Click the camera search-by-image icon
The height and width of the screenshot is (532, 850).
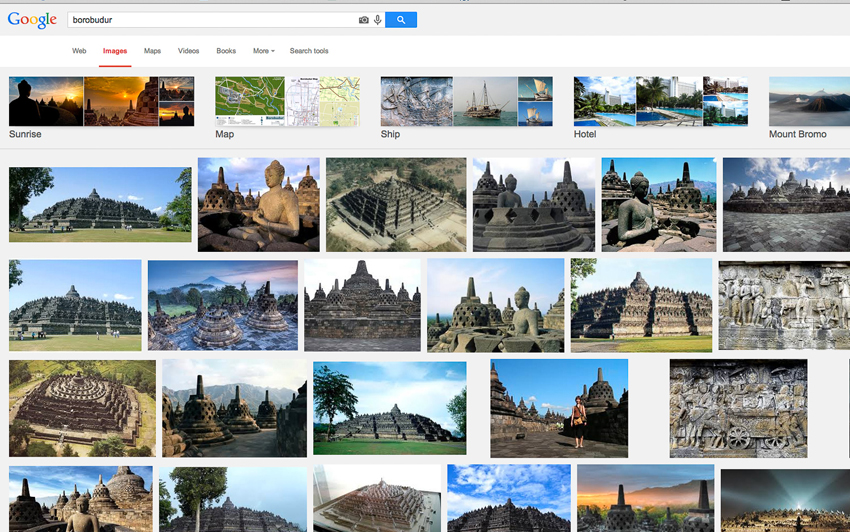364,20
